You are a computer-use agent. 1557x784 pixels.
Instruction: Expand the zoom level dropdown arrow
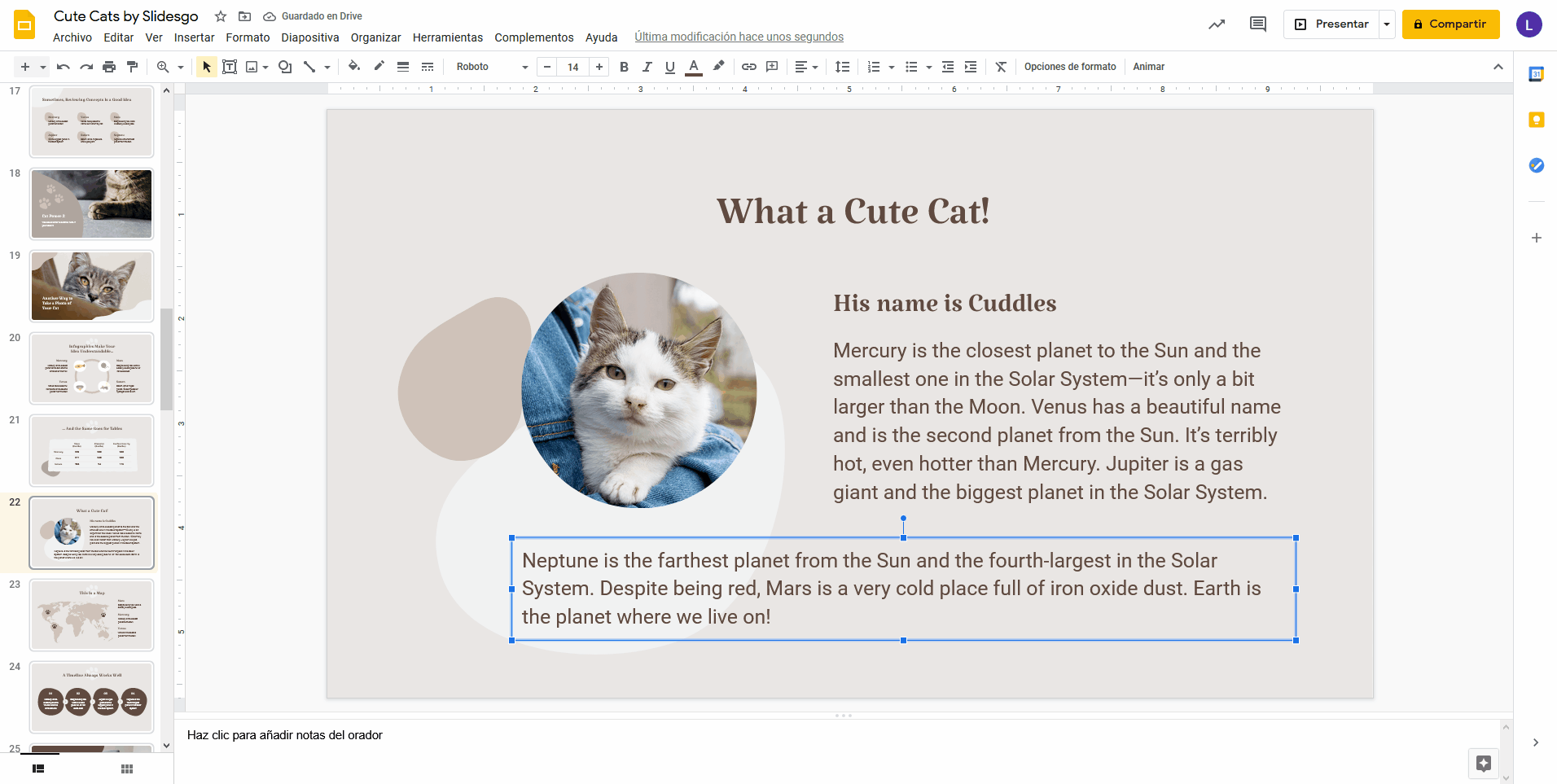(x=181, y=67)
